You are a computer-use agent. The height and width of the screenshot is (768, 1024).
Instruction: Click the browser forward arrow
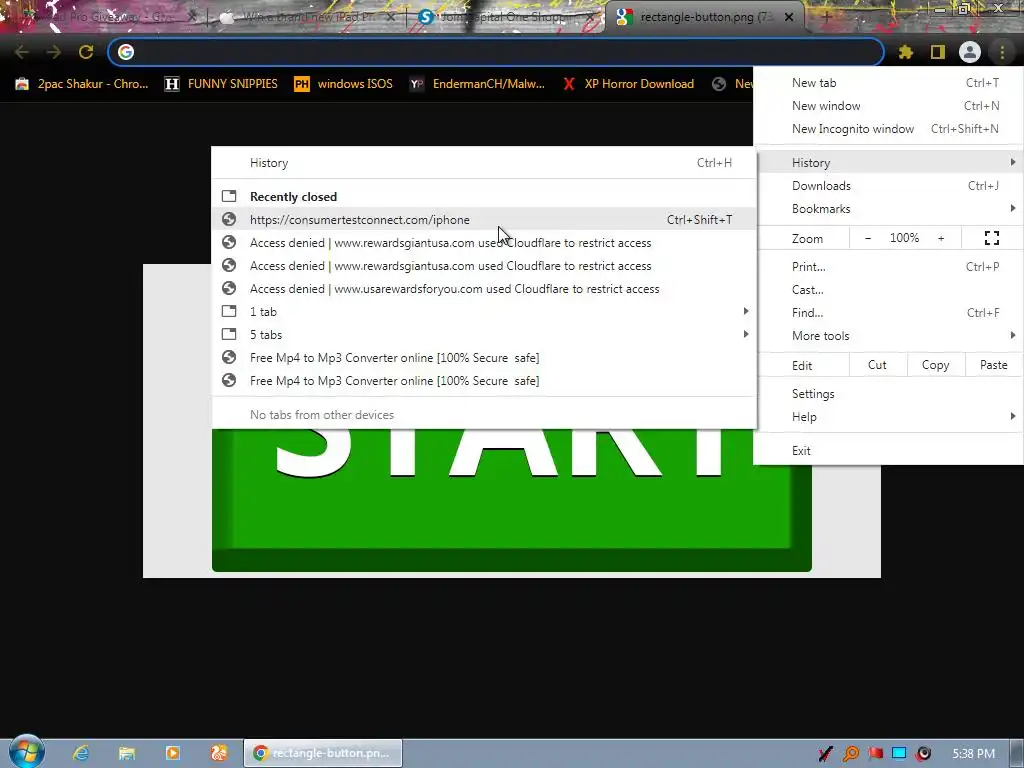tap(54, 52)
